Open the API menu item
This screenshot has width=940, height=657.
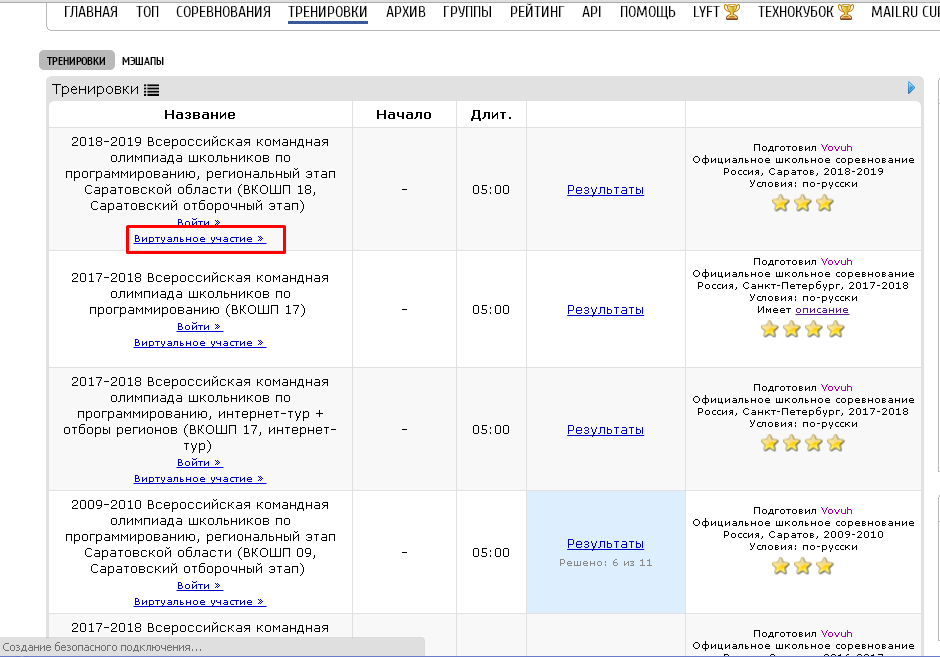tap(591, 11)
